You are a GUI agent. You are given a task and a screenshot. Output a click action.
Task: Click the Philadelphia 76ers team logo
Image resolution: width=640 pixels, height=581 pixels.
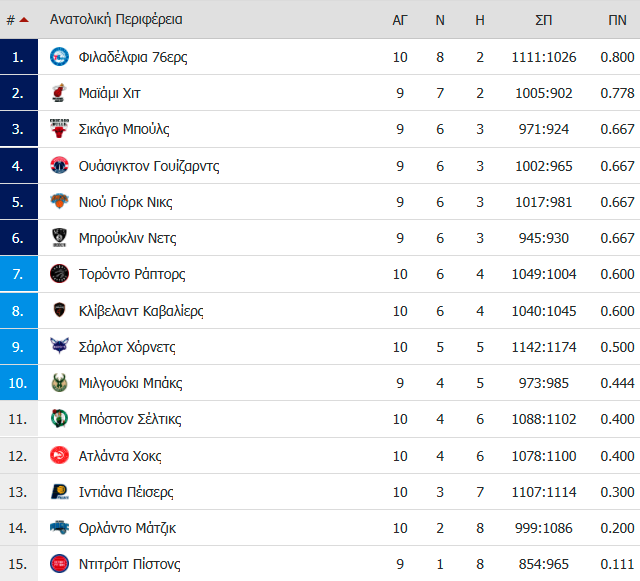coord(59,57)
